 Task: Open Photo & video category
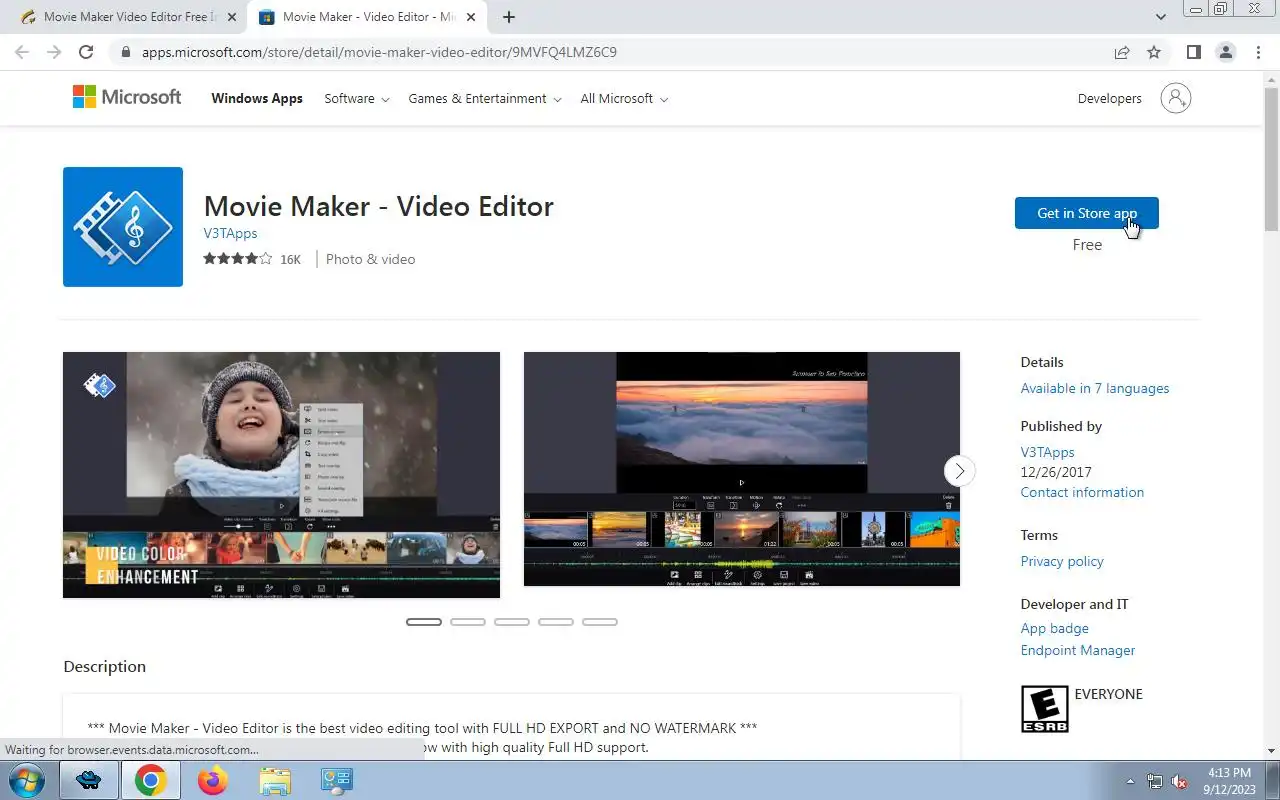coord(370,259)
